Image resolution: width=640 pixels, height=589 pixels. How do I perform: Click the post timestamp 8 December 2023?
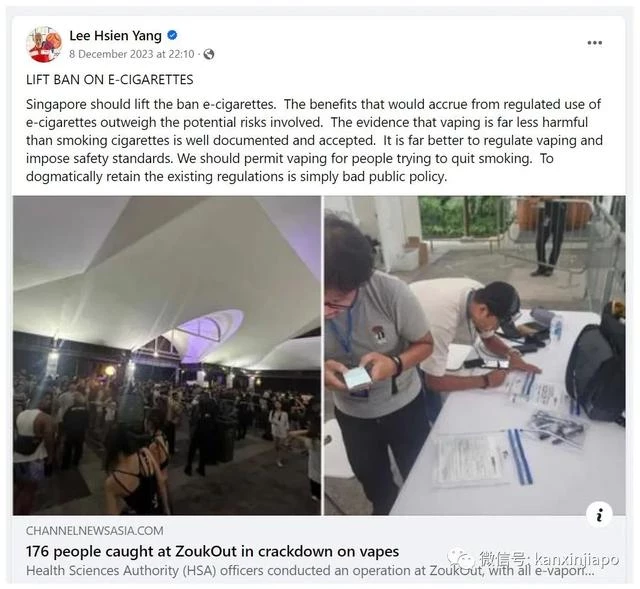point(131,54)
